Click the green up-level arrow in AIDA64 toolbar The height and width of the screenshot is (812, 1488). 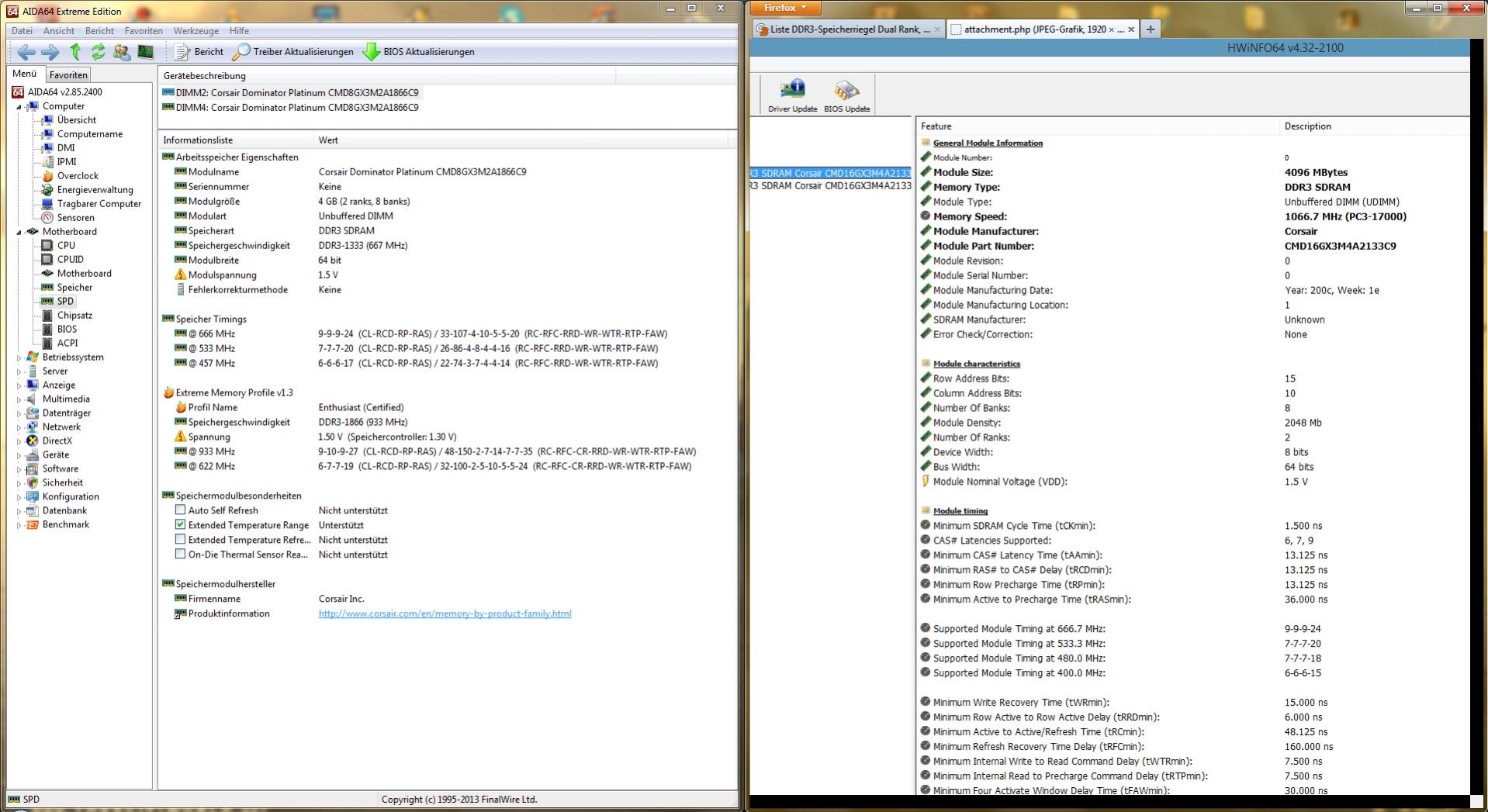pyautogui.click(x=75, y=52)
